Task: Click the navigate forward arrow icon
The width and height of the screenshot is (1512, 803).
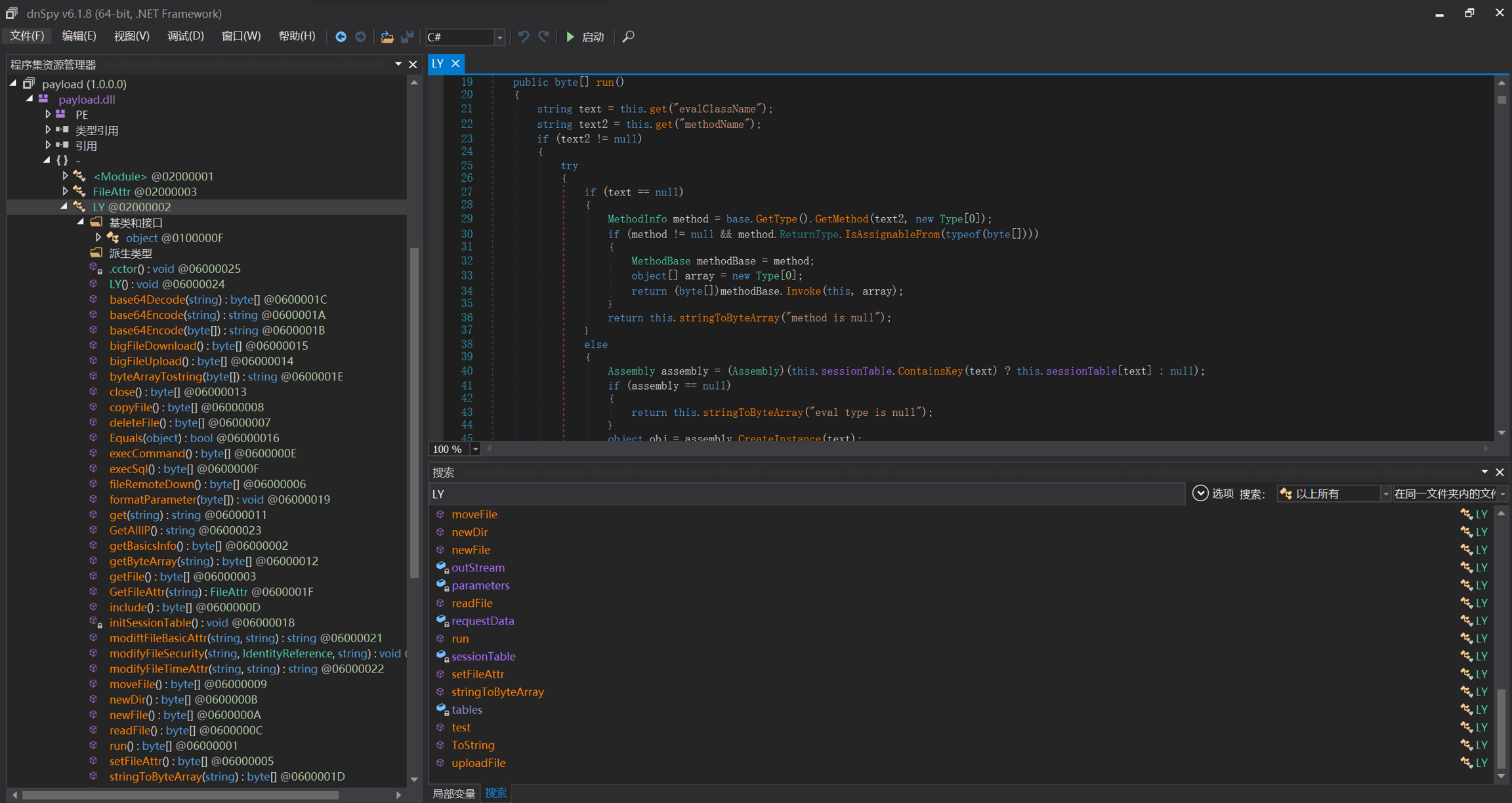Action: click(360, 37)
